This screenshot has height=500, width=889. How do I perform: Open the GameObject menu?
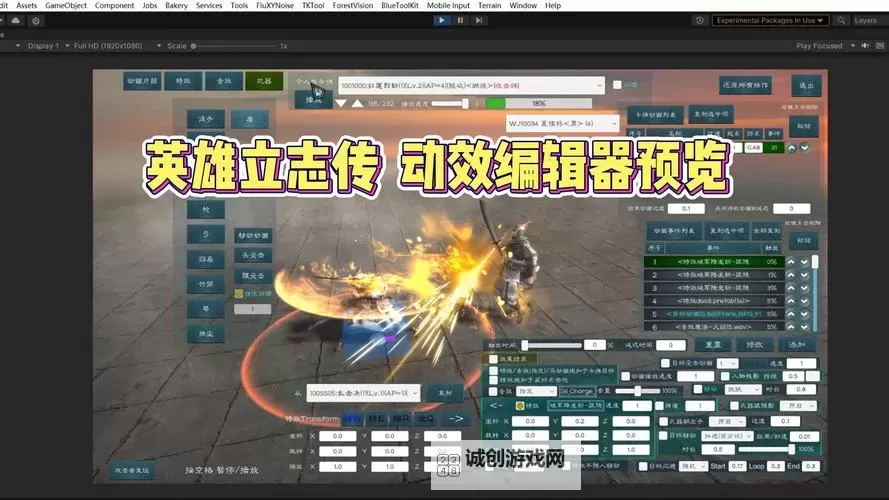[x=66, y=5]
